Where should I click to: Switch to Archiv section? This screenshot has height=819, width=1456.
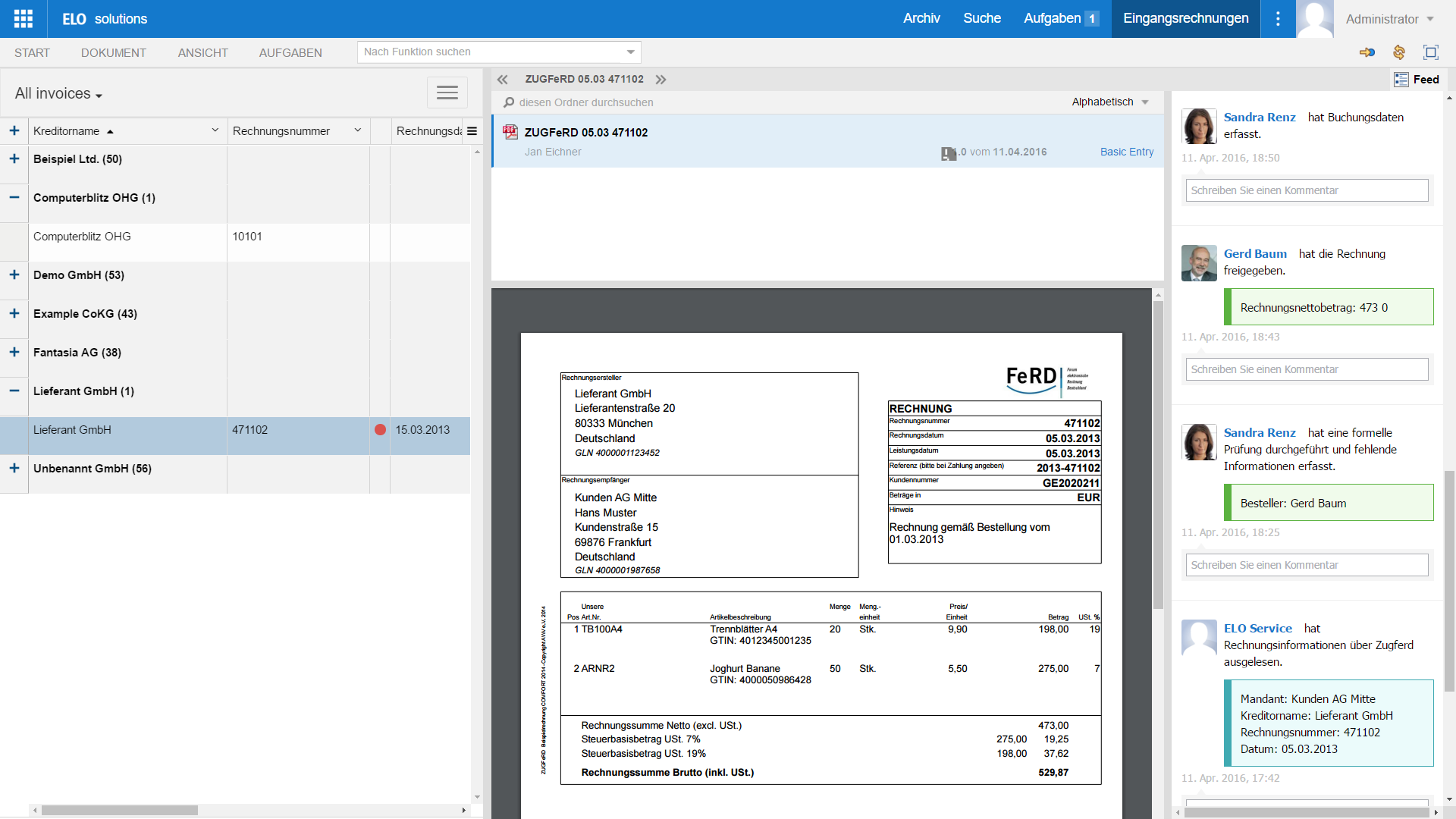click(x=921, y=19)
